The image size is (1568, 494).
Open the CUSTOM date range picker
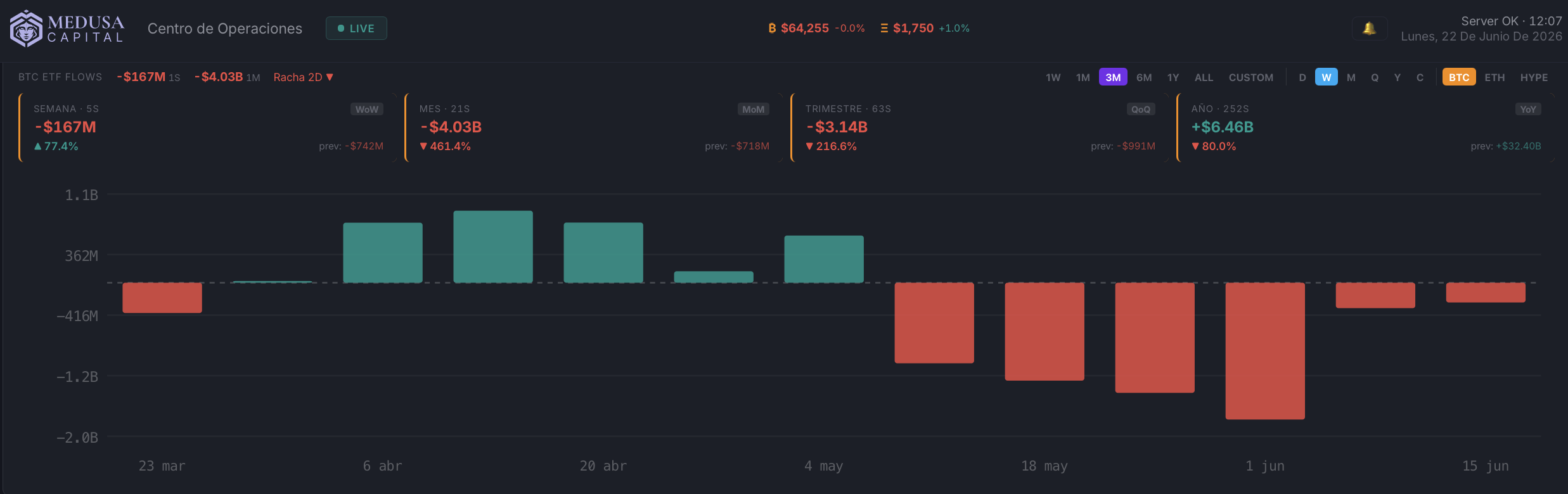click(1250, 77)
